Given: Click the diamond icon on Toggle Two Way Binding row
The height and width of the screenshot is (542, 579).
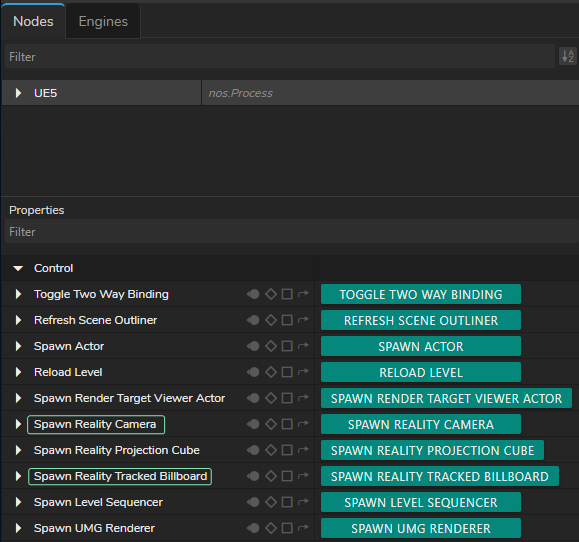Looking at the screenshot, I should click(271, 294).
